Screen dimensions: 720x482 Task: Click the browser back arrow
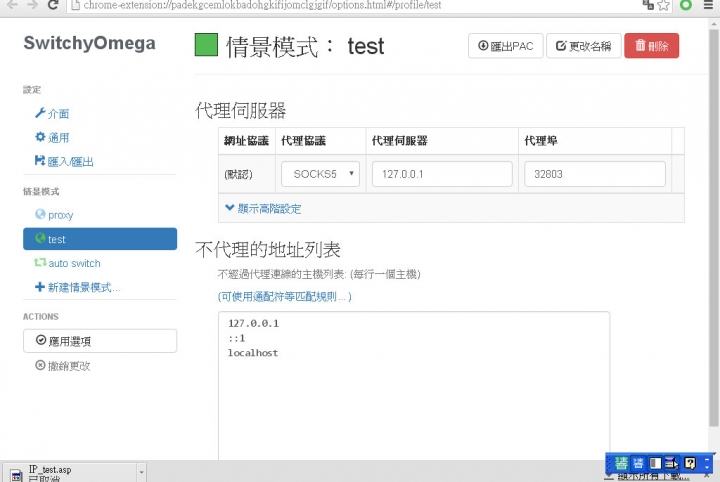tap(12, 5)
